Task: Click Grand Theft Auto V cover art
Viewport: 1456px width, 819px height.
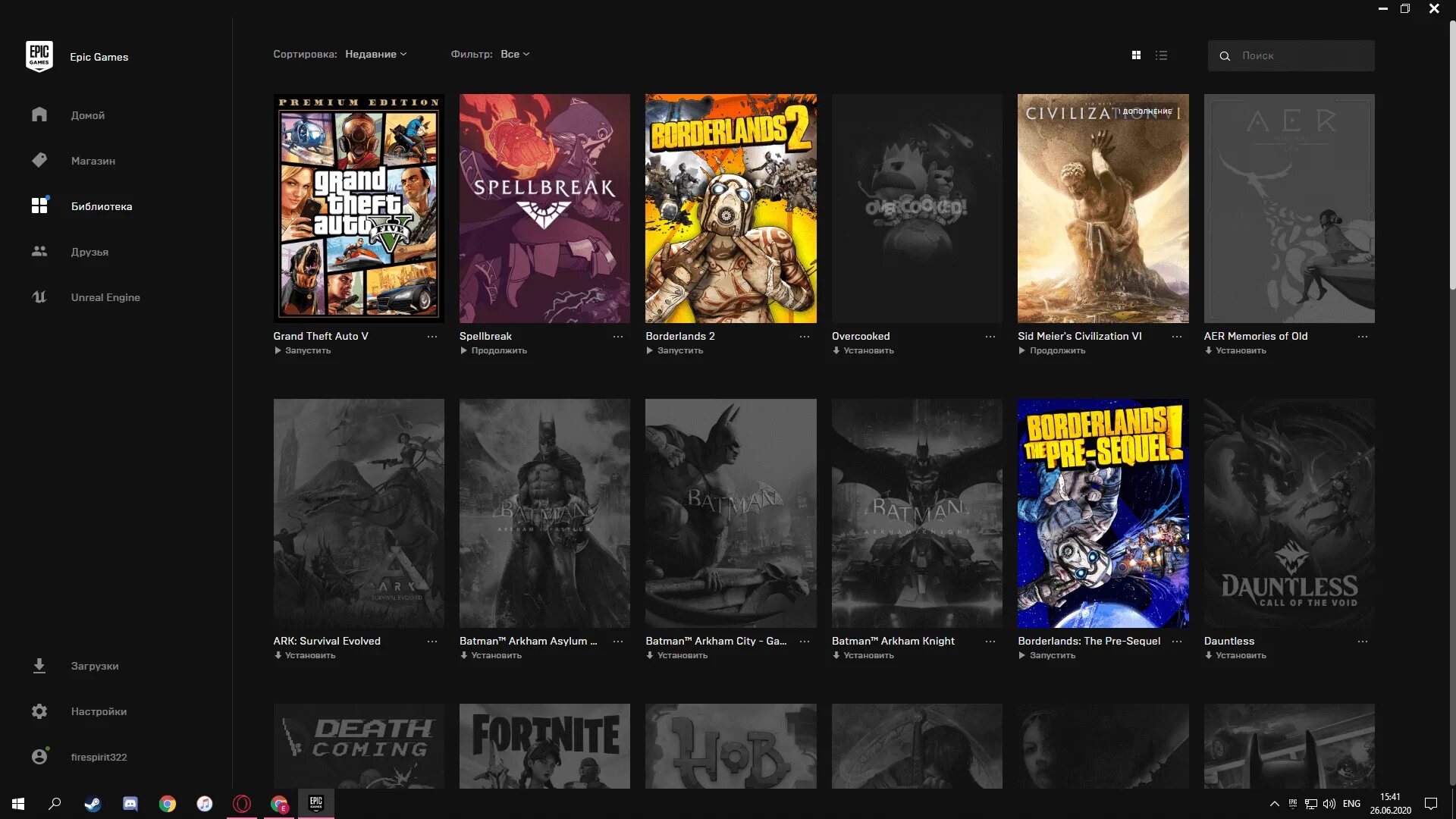Action: 359,209
